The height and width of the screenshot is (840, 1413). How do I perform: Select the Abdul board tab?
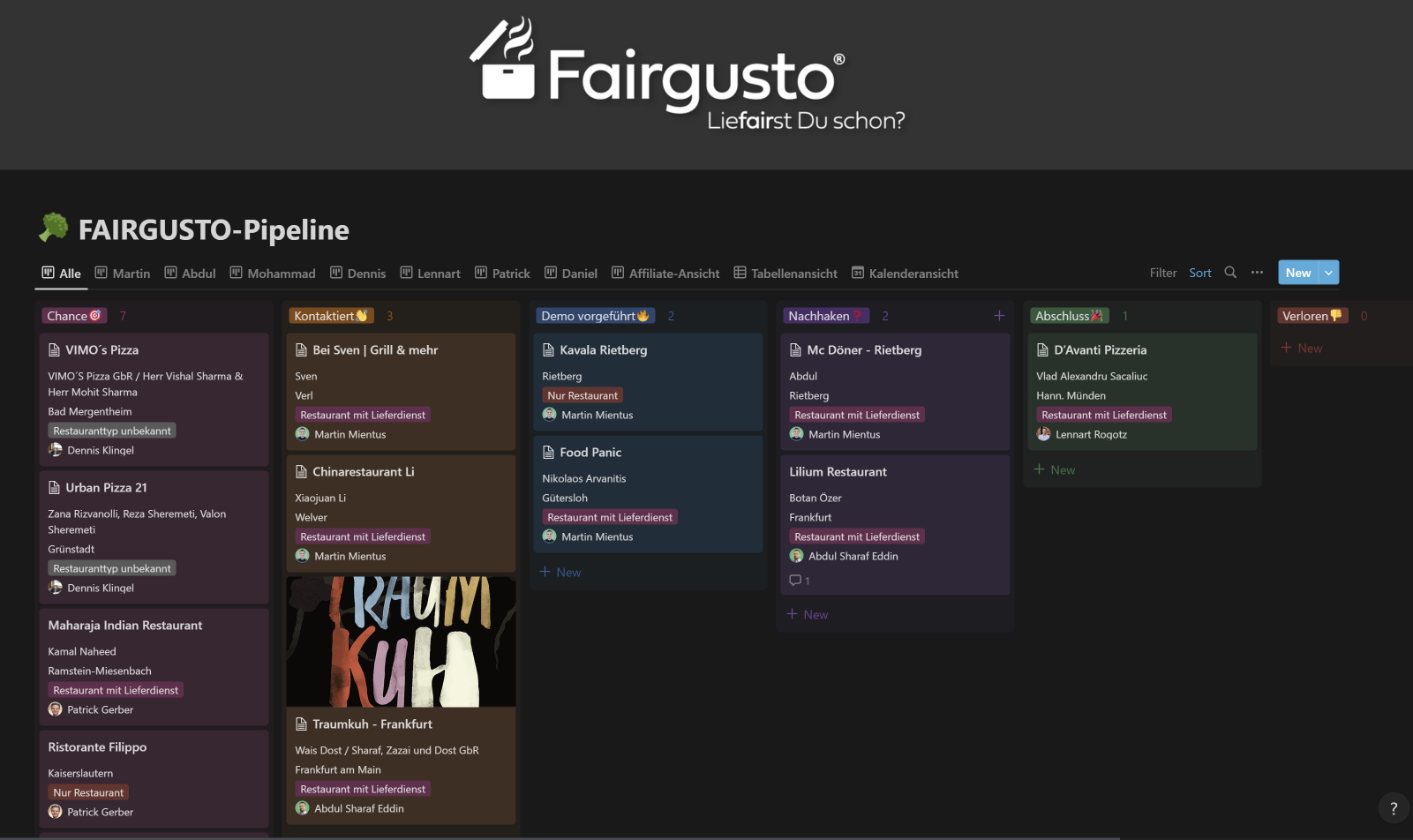coord(190,274)
